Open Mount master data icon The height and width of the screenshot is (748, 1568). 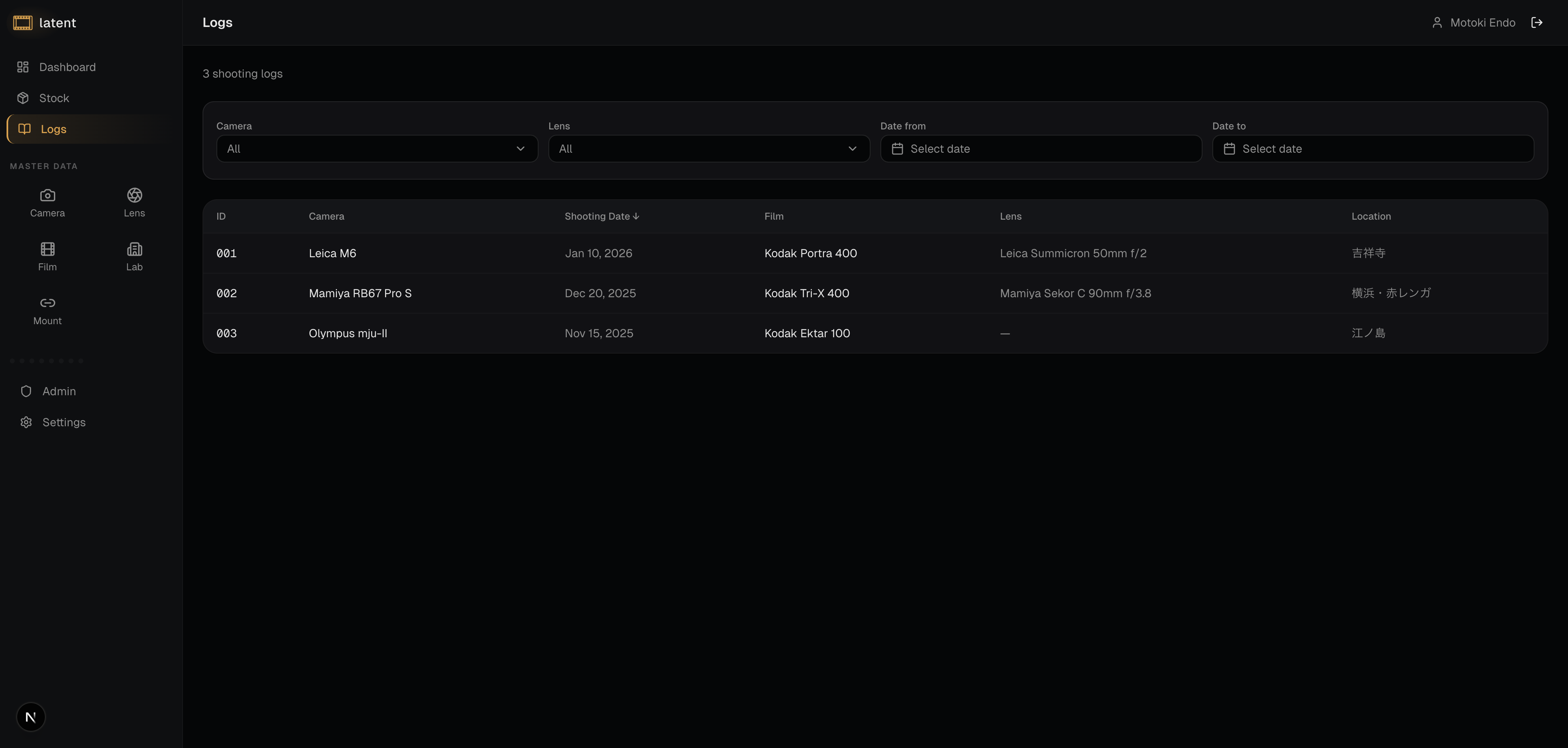click(x=47, y=310)
